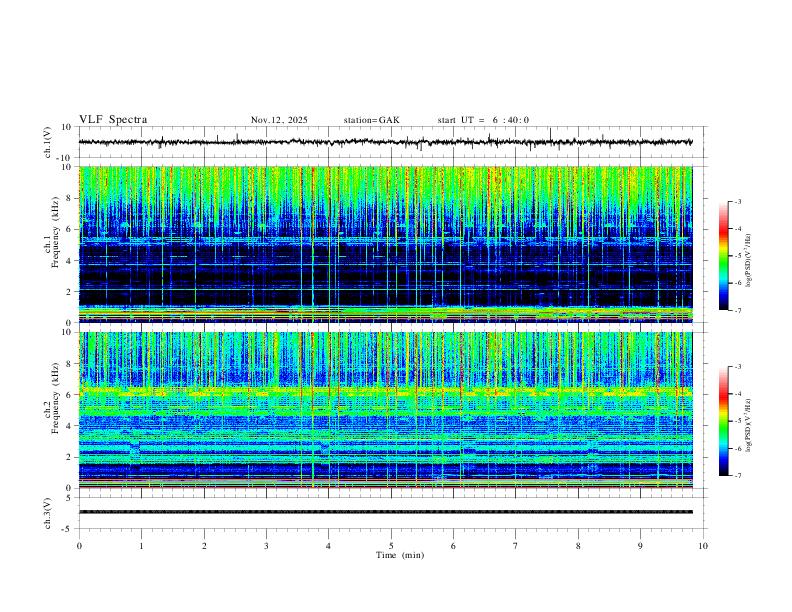Click the "ch.1(V)" waveform axis label
The width and height of the screenshot is (792, 612).
[48, 142]
